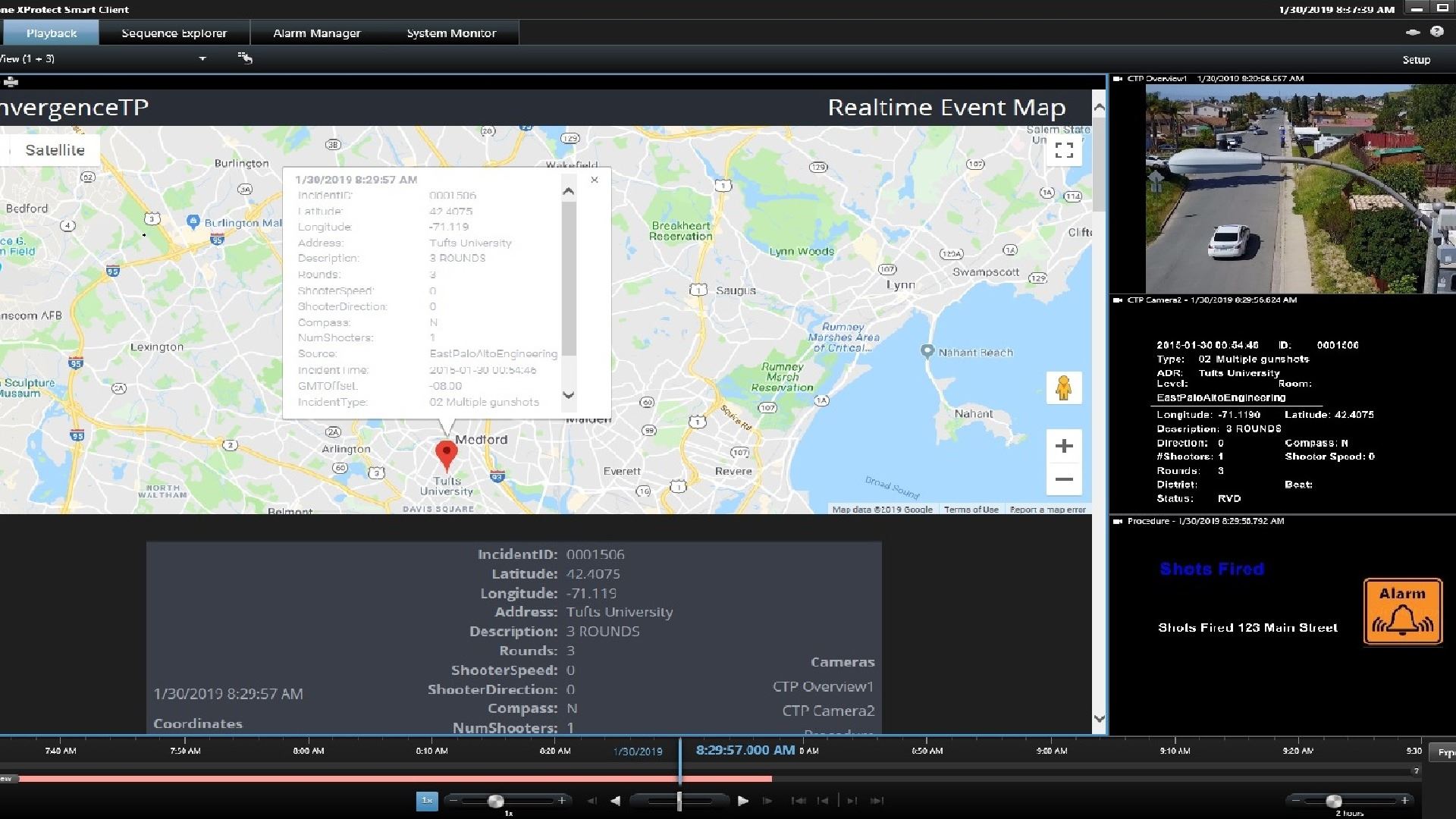The height and width of the screenshot is (819, 1456).
Task: Switch to the Playback tab
Action: click(51, 33)
